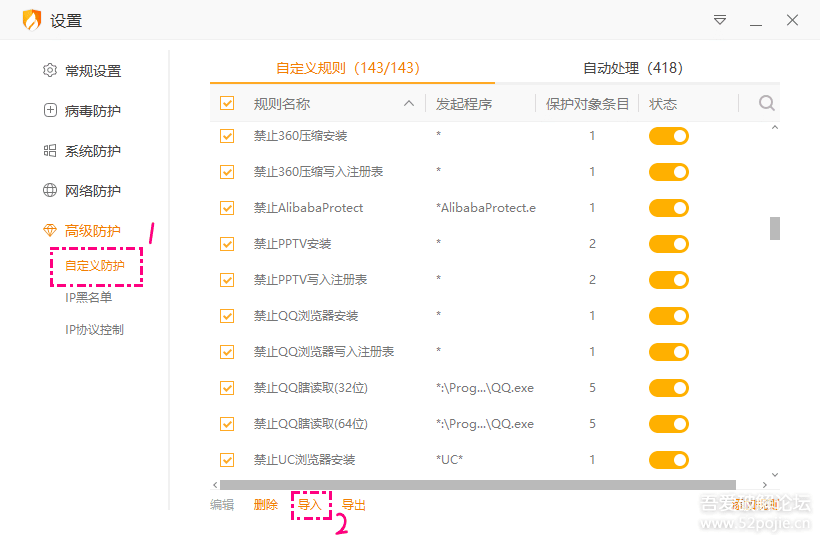Screen dimensions: 820x540
Task: Uncheck the 禁止360压缩安装 rule checkbox
Action: click(227, 136)
